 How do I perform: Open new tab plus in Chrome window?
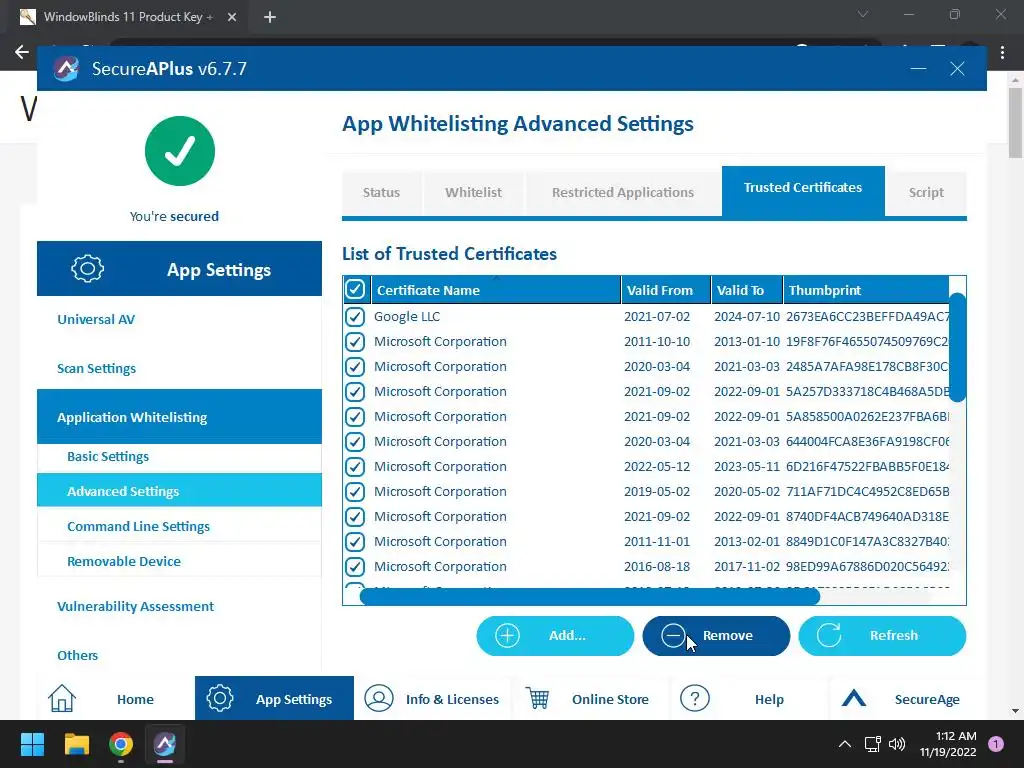point(270,17)
